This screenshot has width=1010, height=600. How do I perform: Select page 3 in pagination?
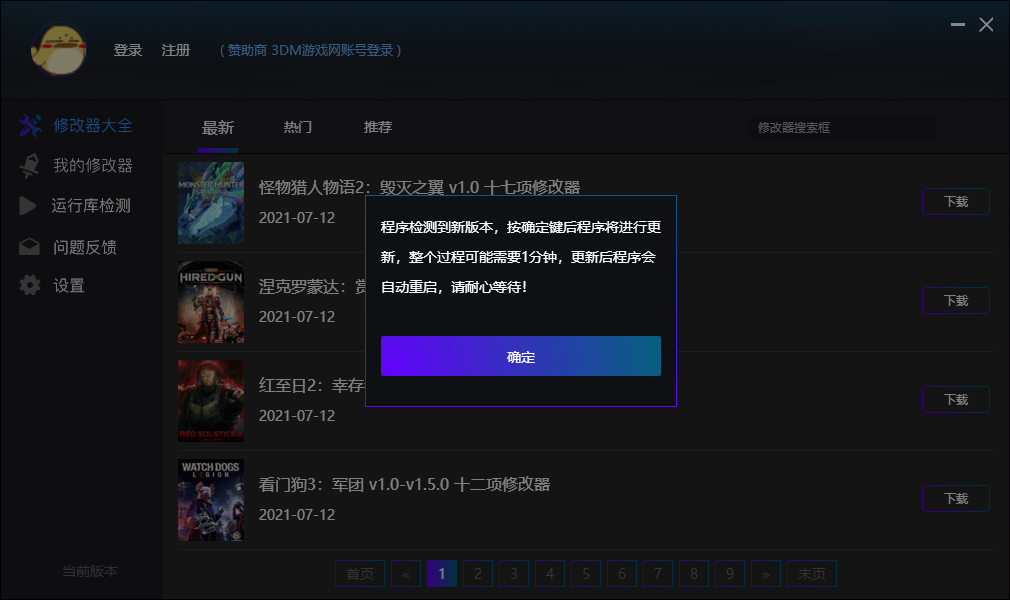coord(514,574)
